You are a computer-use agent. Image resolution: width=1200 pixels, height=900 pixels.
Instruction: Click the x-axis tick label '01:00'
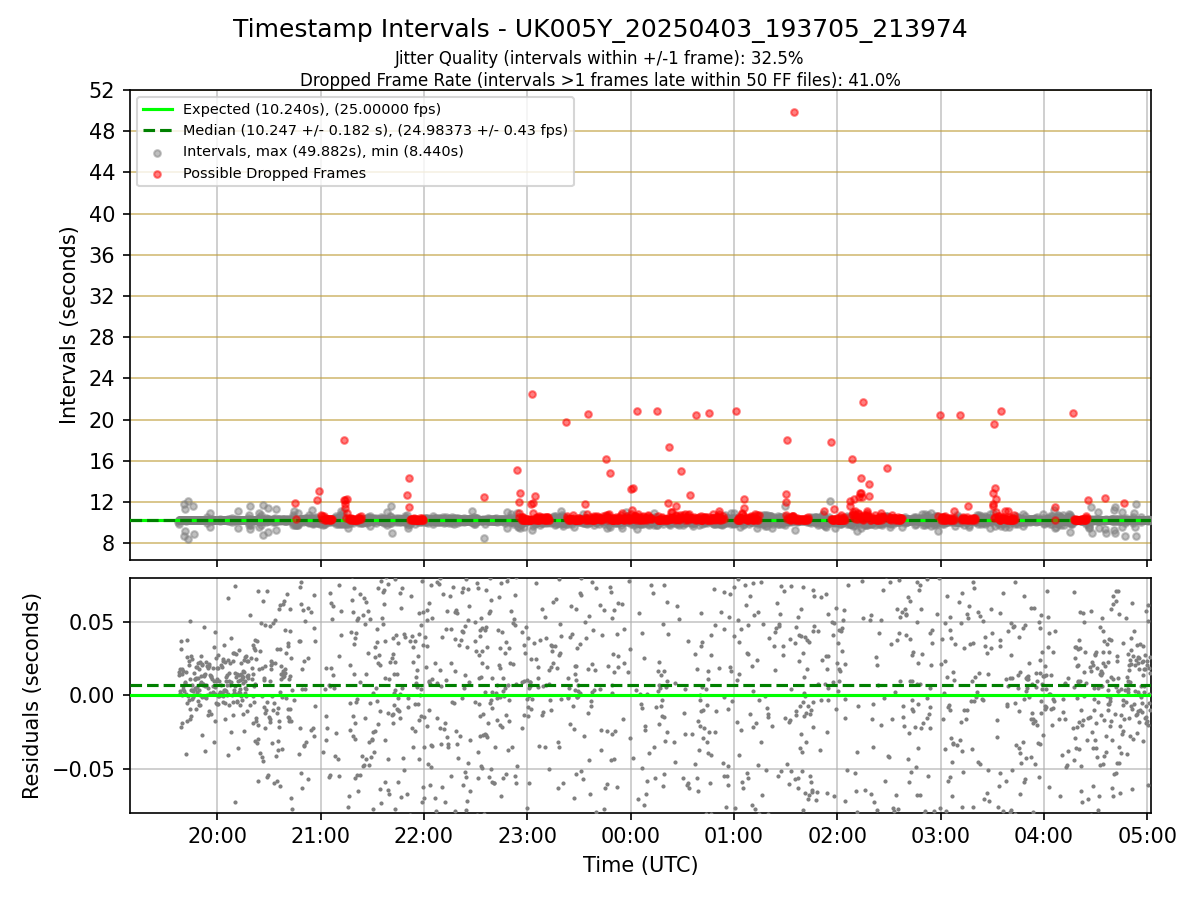point(734,835)
